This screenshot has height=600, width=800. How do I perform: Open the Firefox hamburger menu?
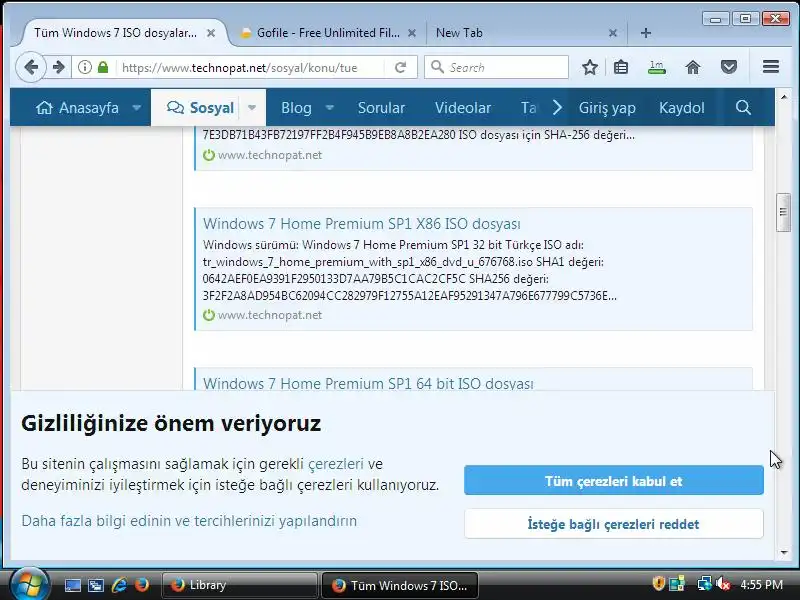point(770,67)
